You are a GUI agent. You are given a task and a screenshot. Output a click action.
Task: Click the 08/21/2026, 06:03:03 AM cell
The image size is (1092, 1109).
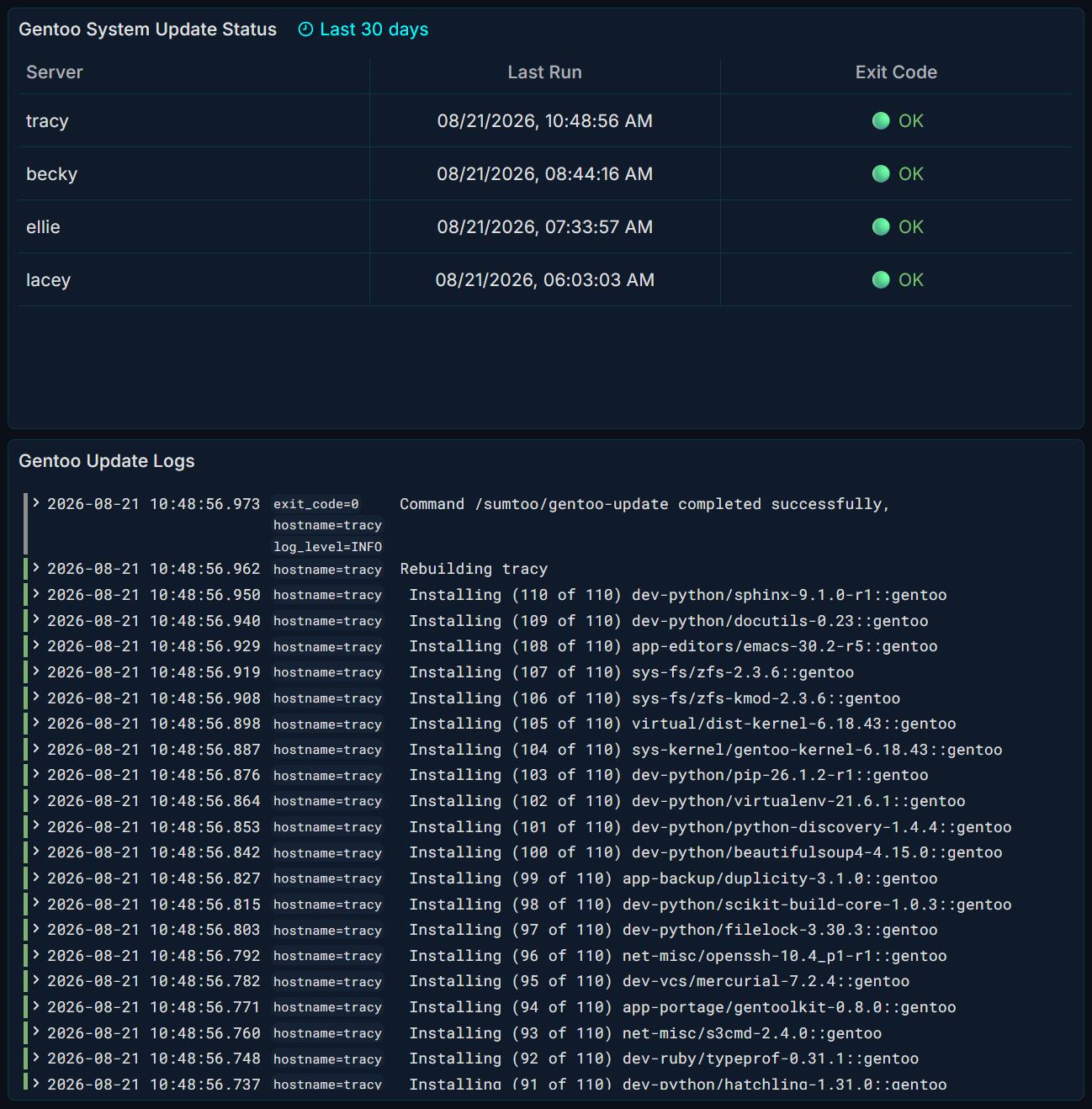click(x=544, y=280)
